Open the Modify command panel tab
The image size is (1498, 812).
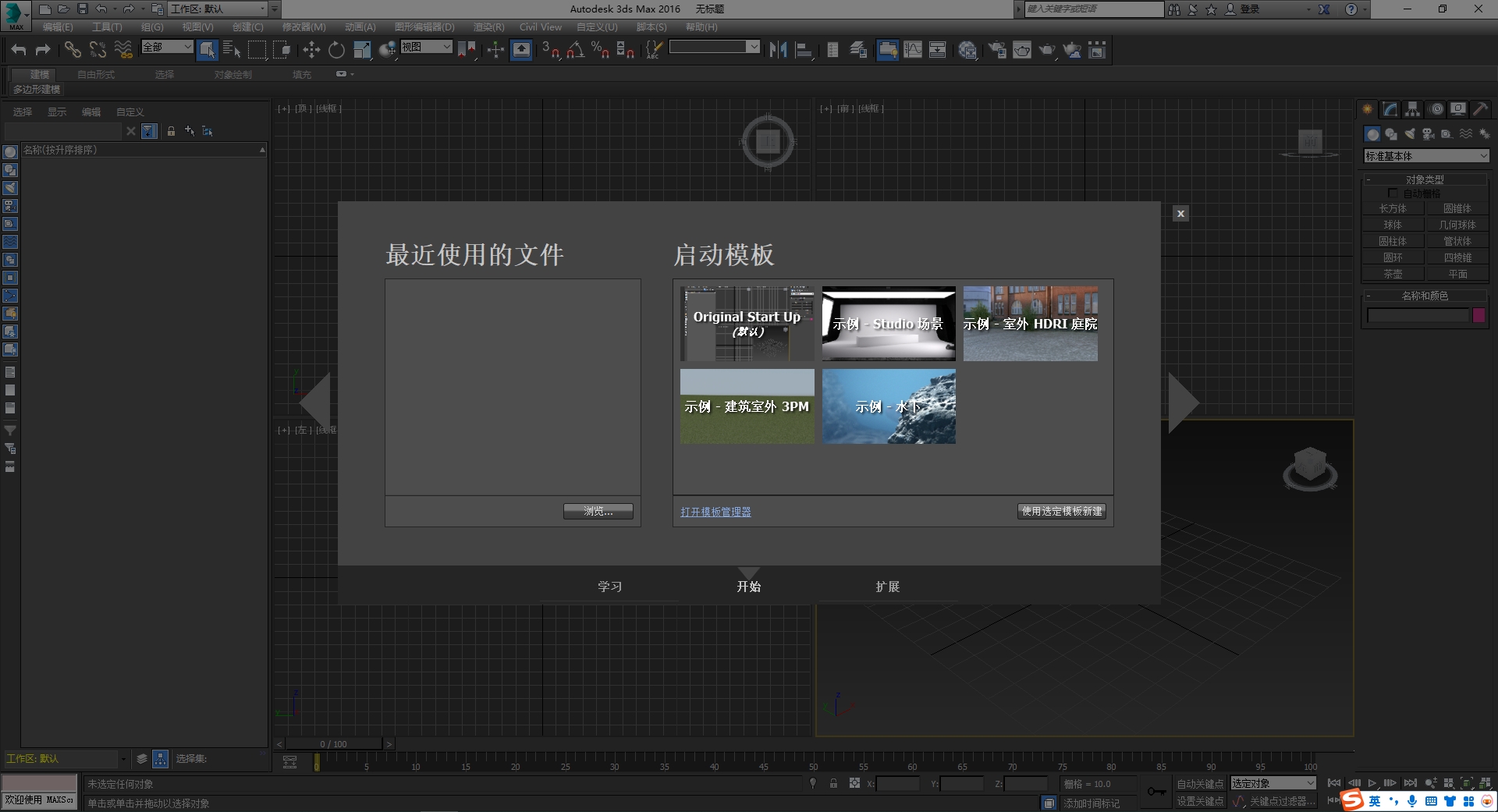click(1390, 109)
